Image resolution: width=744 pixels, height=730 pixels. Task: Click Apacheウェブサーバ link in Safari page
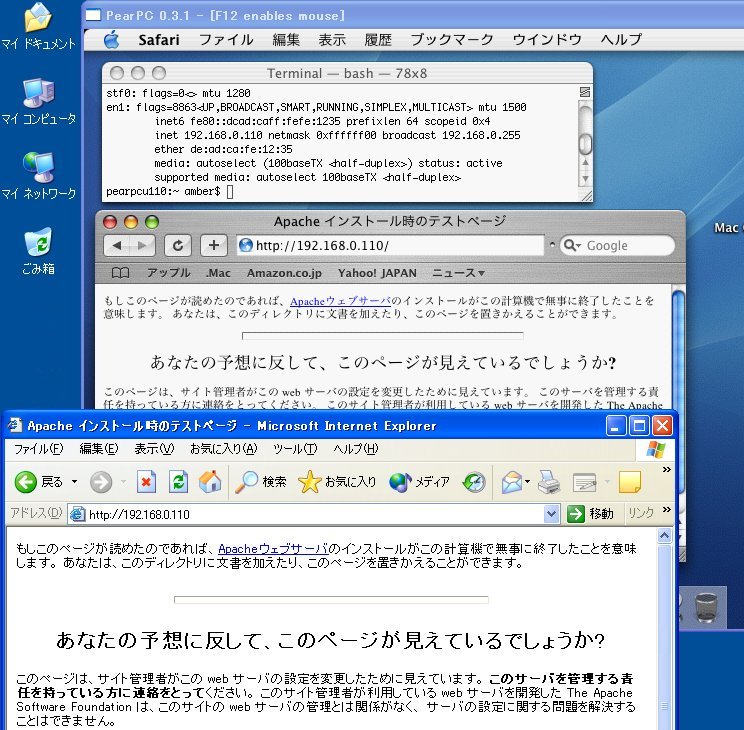pos(340,301)
